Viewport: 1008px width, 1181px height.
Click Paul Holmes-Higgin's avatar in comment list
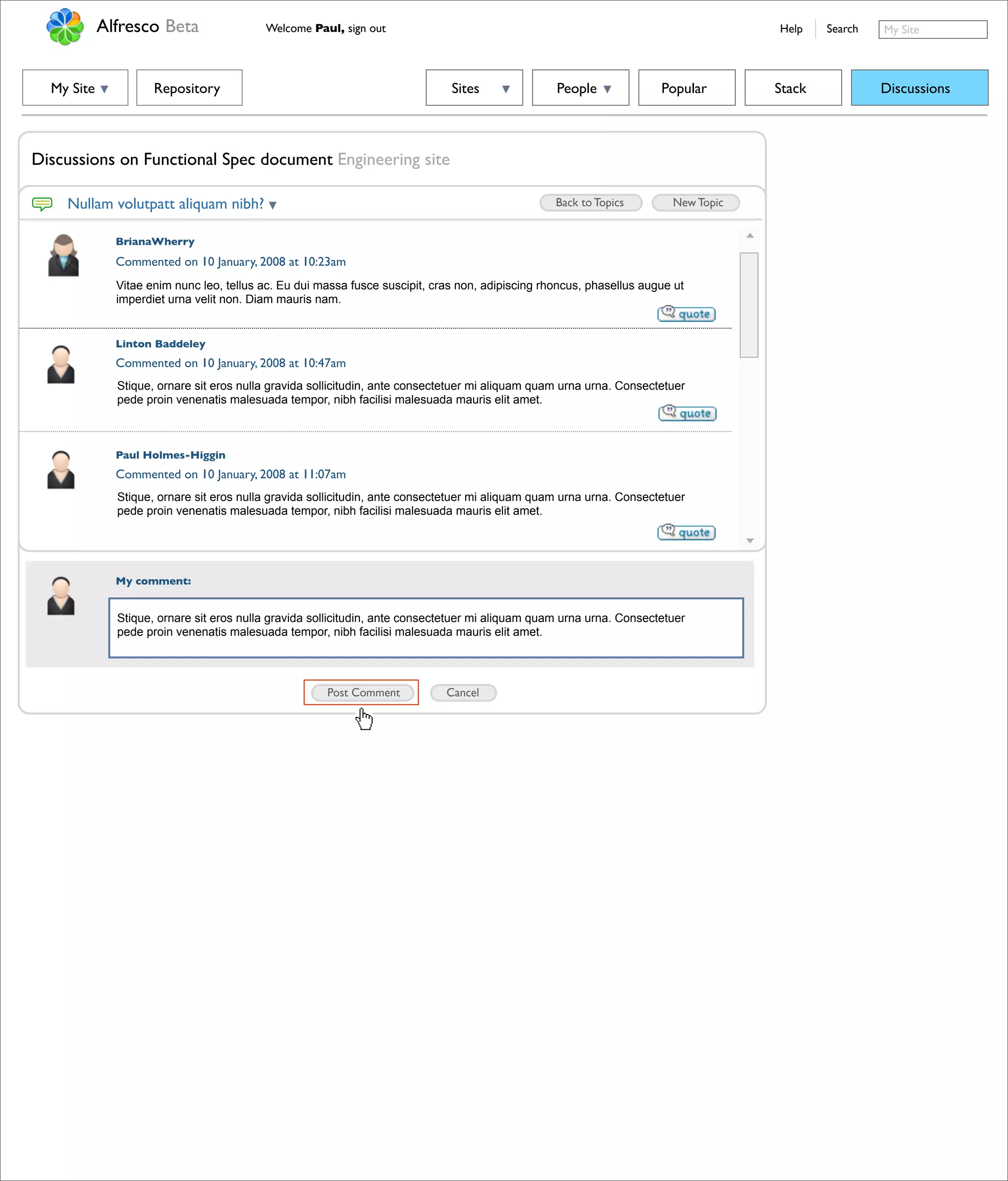(61, 469)
